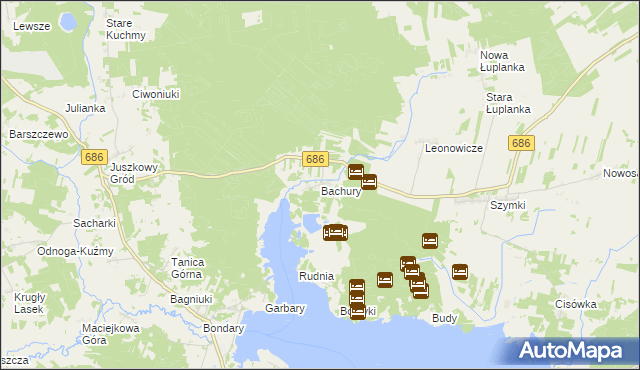Viewport: 640px width, 370px height.
Task: Click the lowest hotel icon of the diagonal cluster above Budy
Action: [x=421, y=291]
